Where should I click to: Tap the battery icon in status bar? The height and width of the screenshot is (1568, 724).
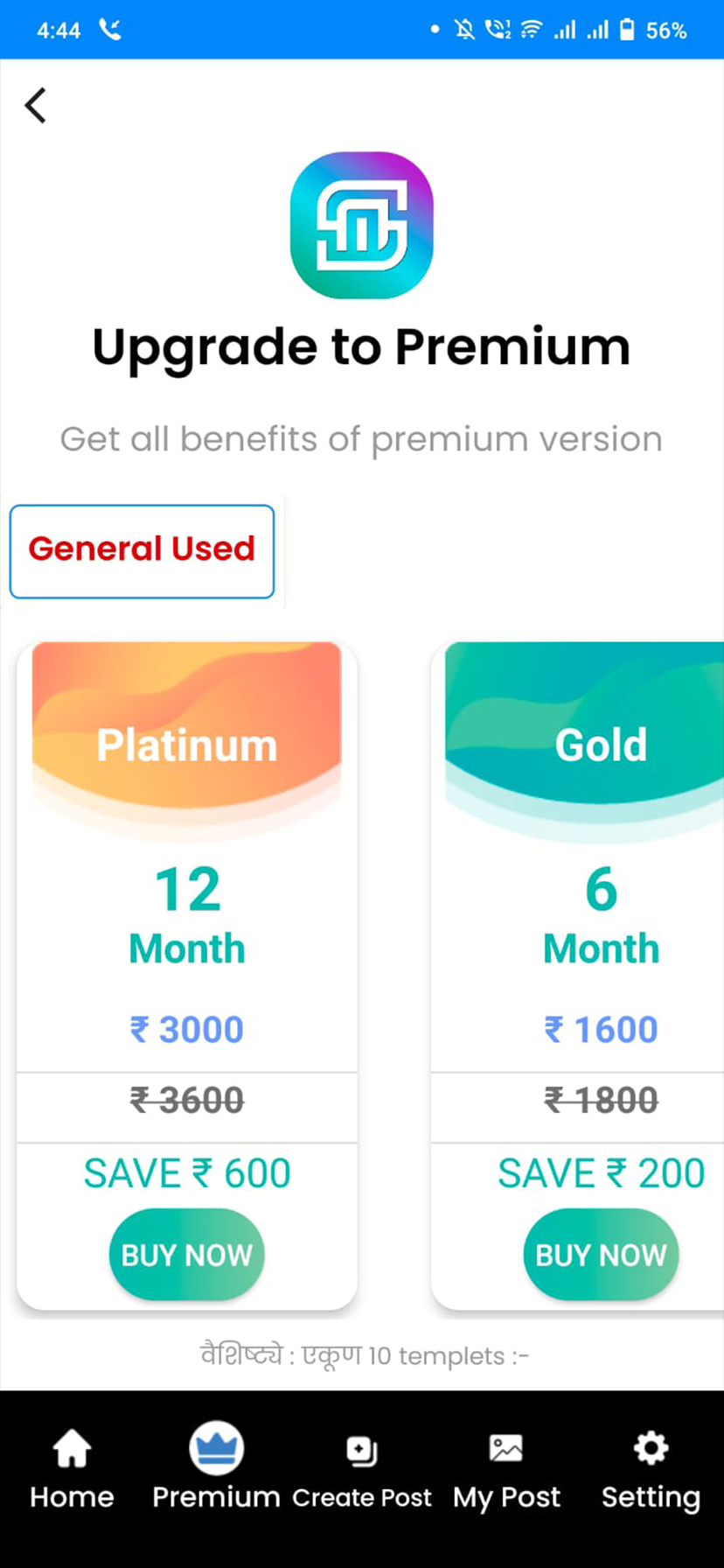point(627,31)
